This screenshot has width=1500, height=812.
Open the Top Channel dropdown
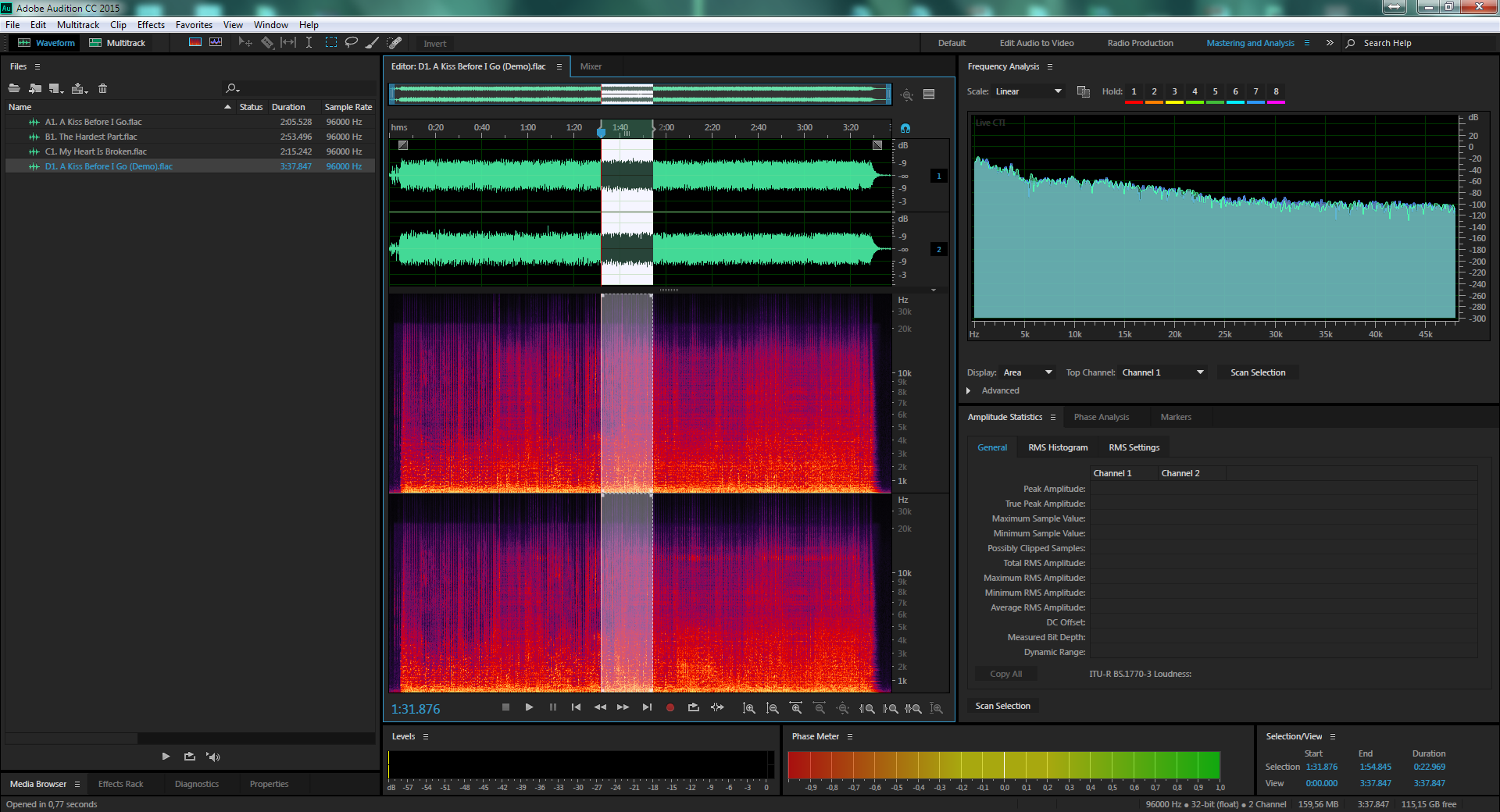[1162, 372]
